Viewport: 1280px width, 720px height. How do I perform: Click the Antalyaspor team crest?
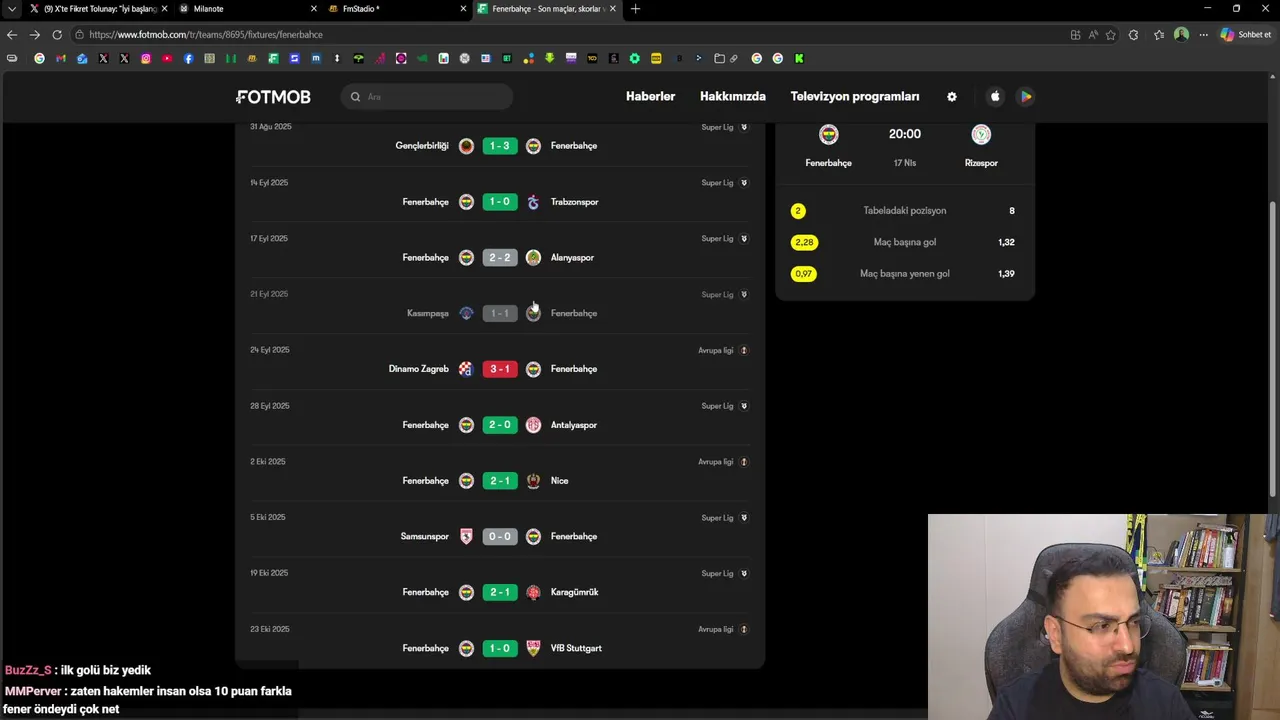click(x=533, y=425)
